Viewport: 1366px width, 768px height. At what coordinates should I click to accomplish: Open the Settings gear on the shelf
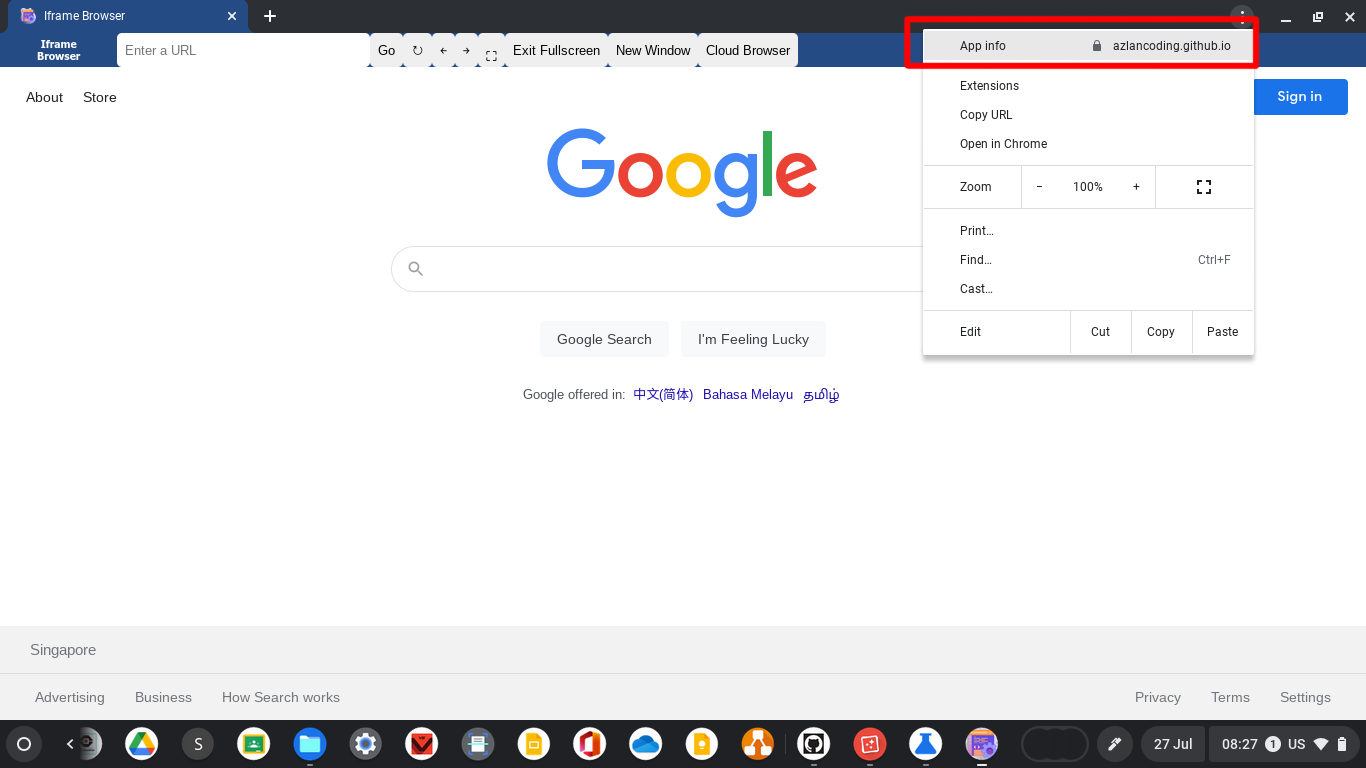pyautogui.click(x=366, y=744)
